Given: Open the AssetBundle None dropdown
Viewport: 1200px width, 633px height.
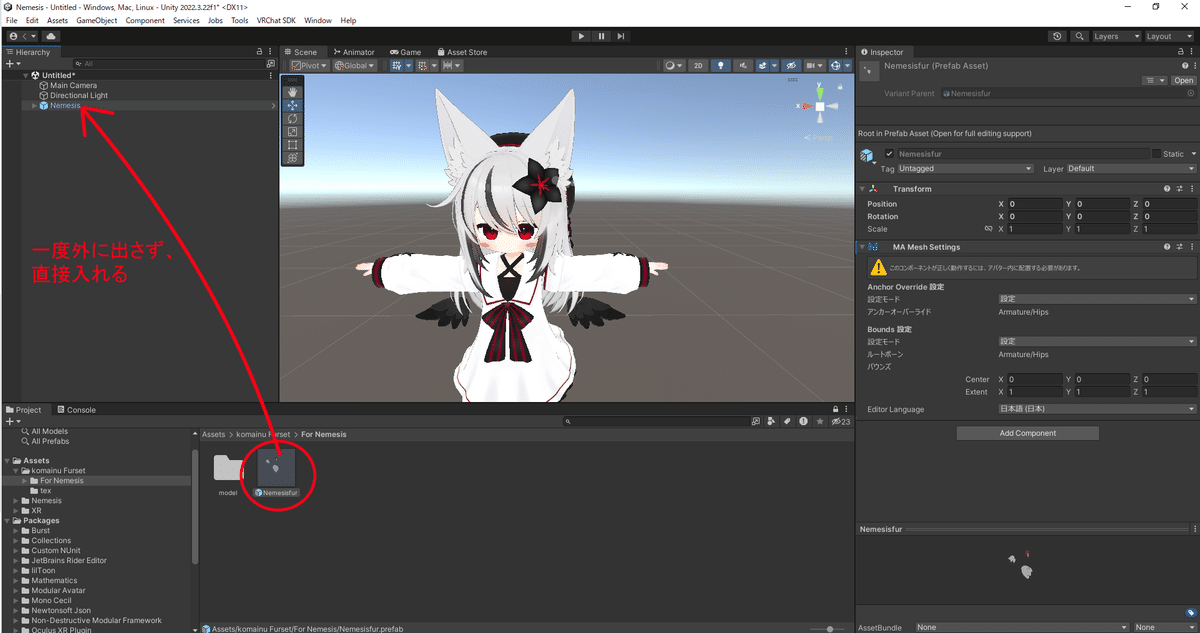Looking at the screenshot, I should (x=1022, y=628).
